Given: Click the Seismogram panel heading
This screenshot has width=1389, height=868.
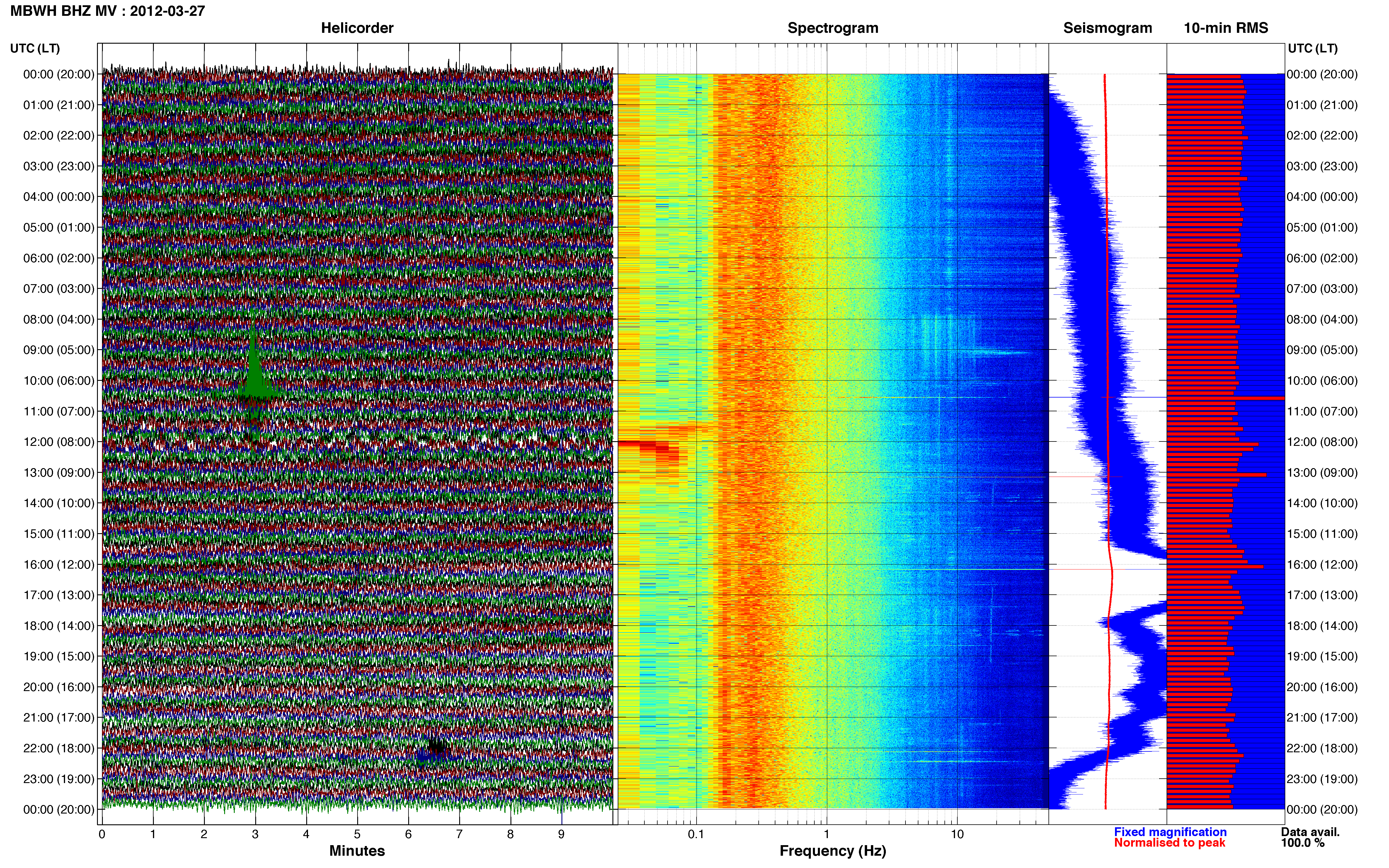Looking at the screenshot, I should coord(1107,28).
